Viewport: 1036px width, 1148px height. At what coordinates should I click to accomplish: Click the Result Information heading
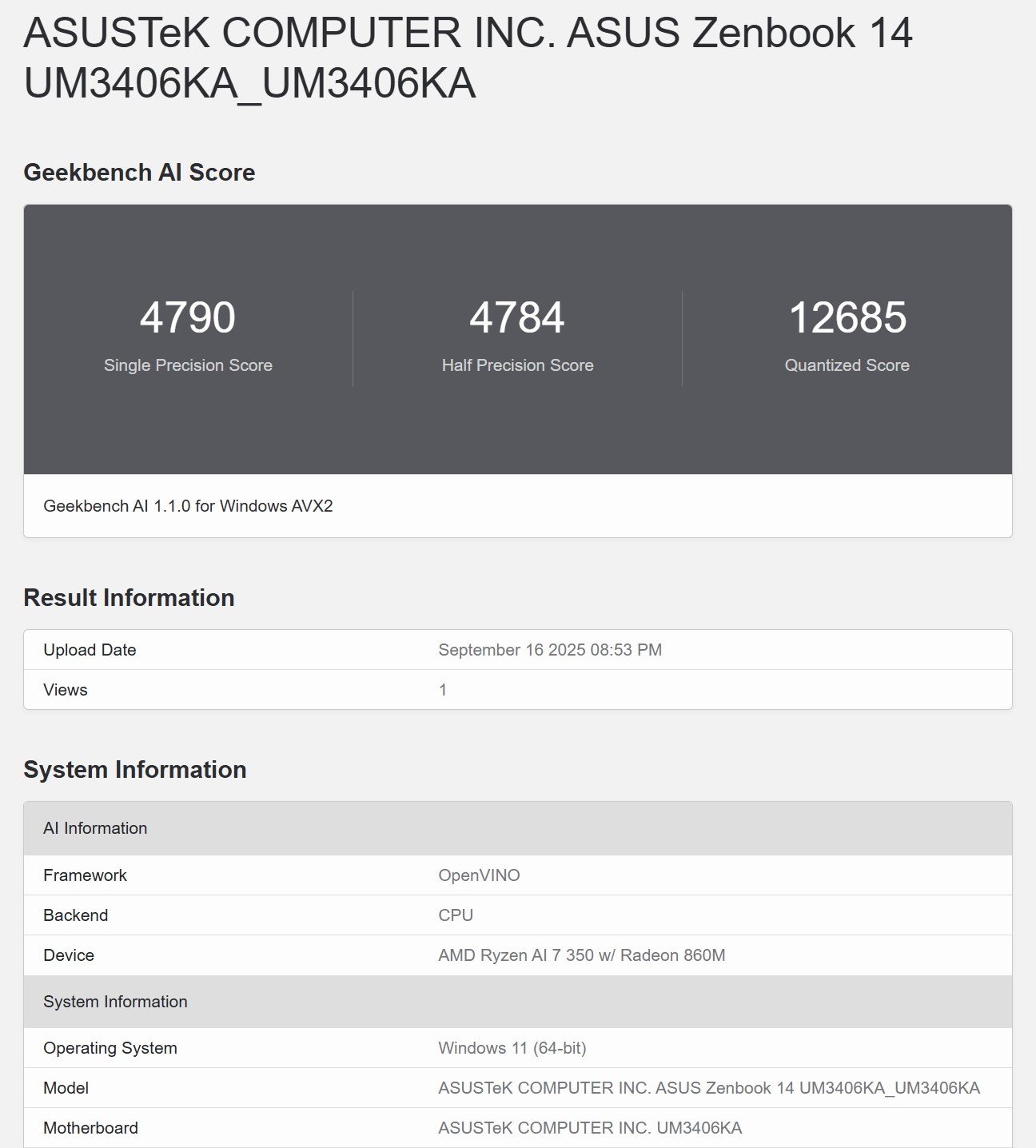[129, 598]
